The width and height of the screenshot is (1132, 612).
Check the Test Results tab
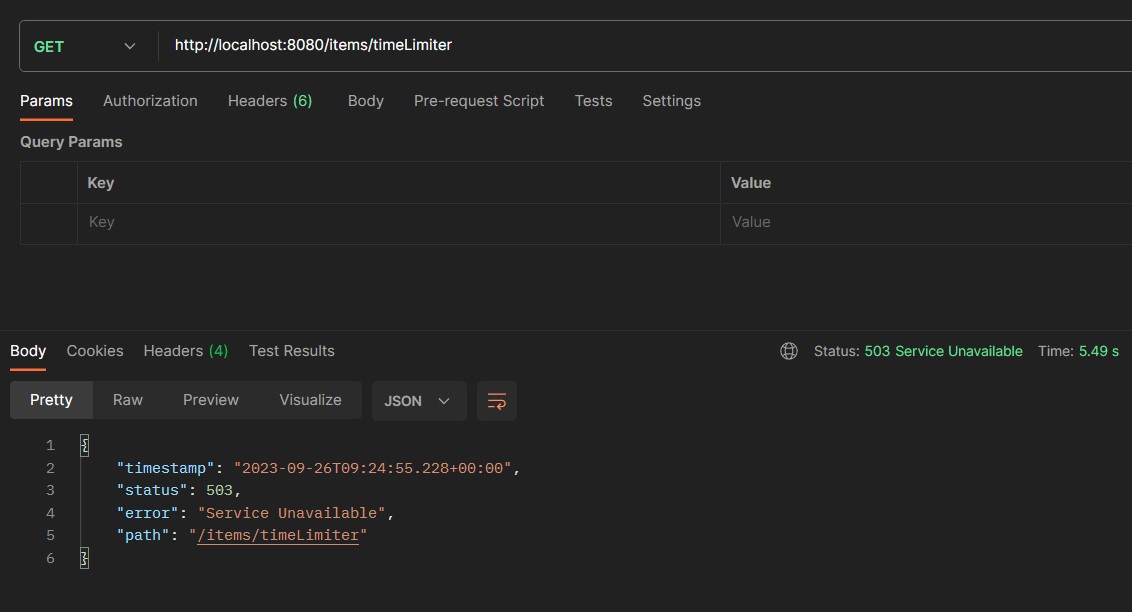[291, 351]
